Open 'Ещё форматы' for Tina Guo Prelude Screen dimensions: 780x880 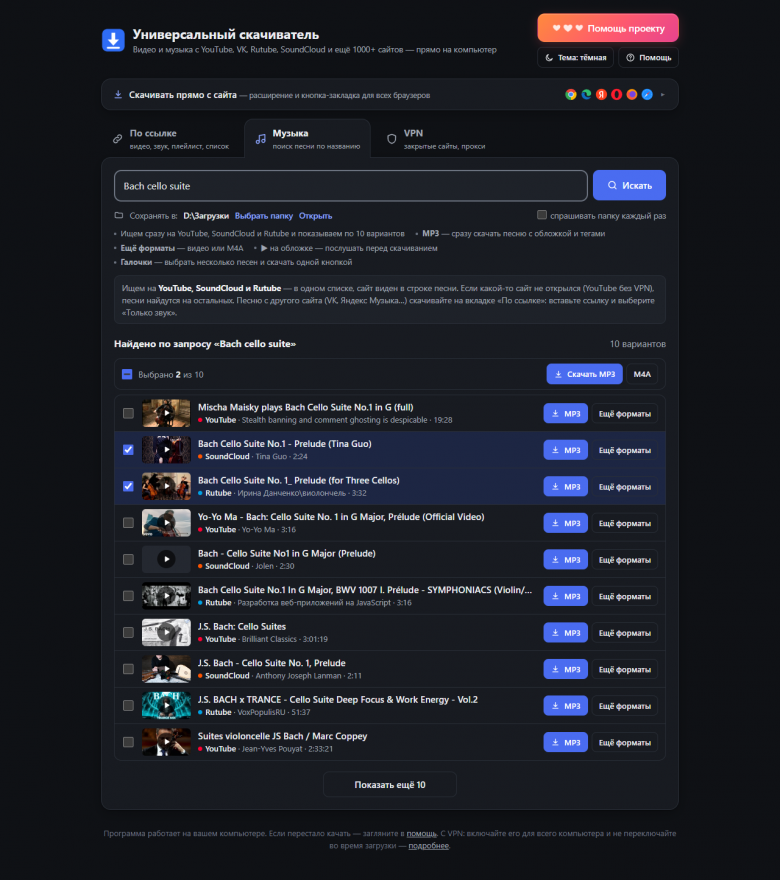[x=625, y=450]
